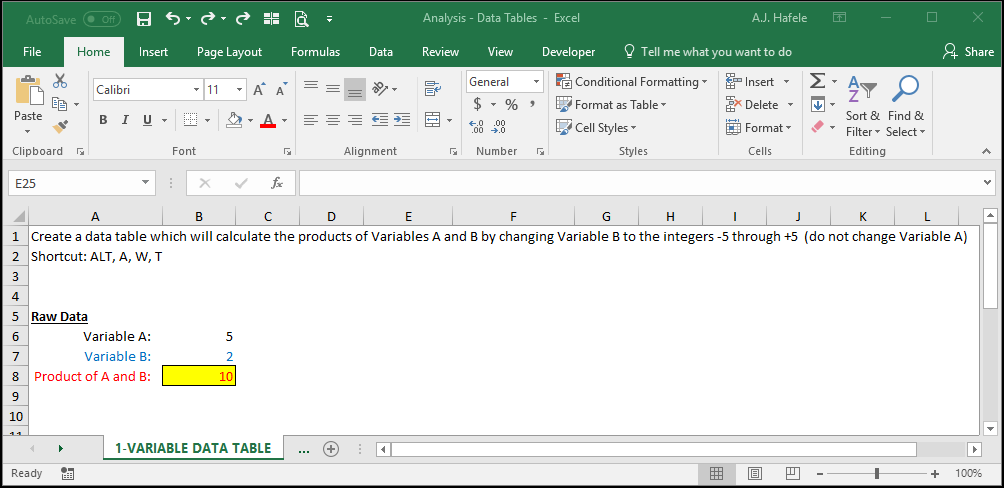The height and width of the screenshot is (488, 1004).
Task: Click the Paste clipboard icon
Action: [x=28, y=90]
